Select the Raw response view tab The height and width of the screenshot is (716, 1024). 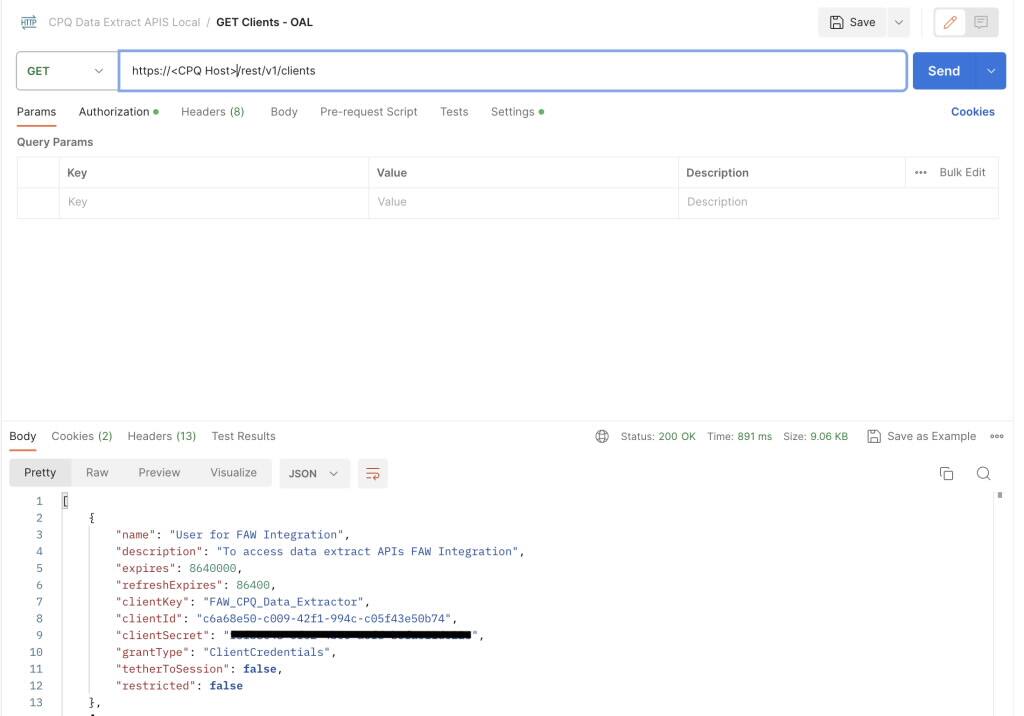[97, 473]
